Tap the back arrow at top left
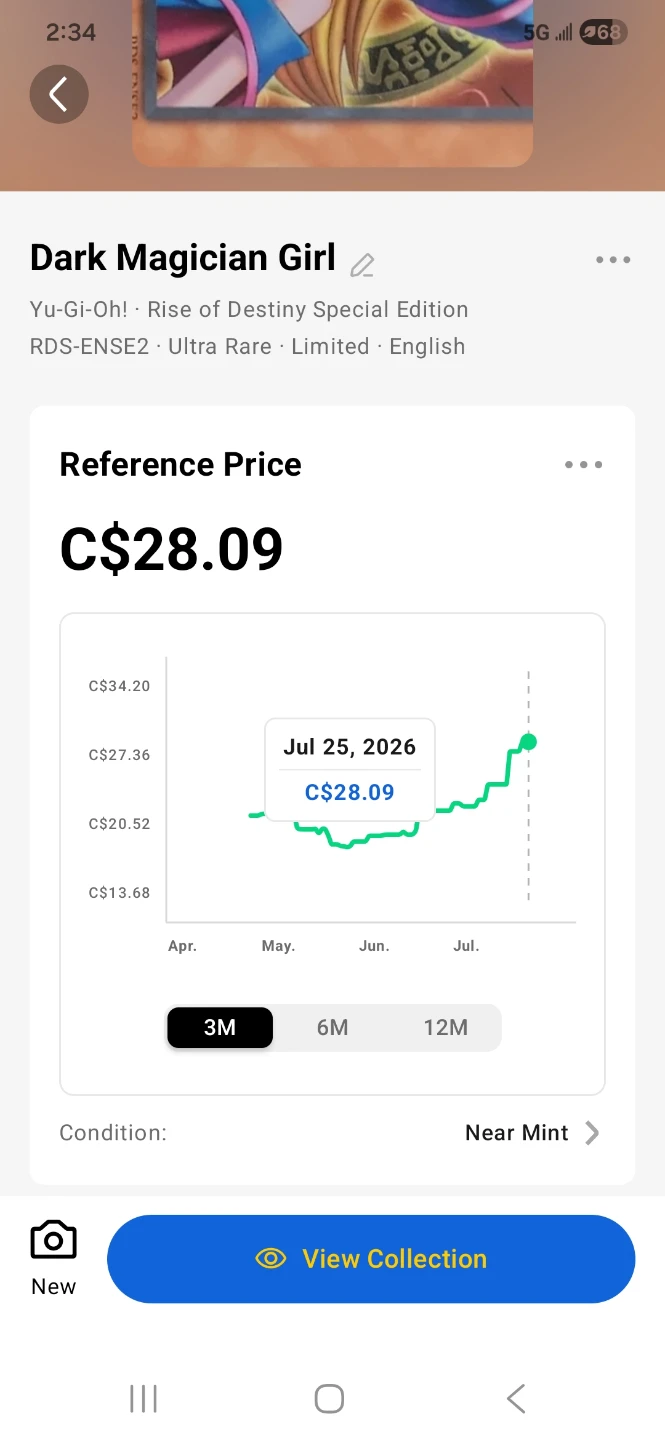Image resolution: width=665 pixels, height=1440 pixels. [x=59, y=95]
